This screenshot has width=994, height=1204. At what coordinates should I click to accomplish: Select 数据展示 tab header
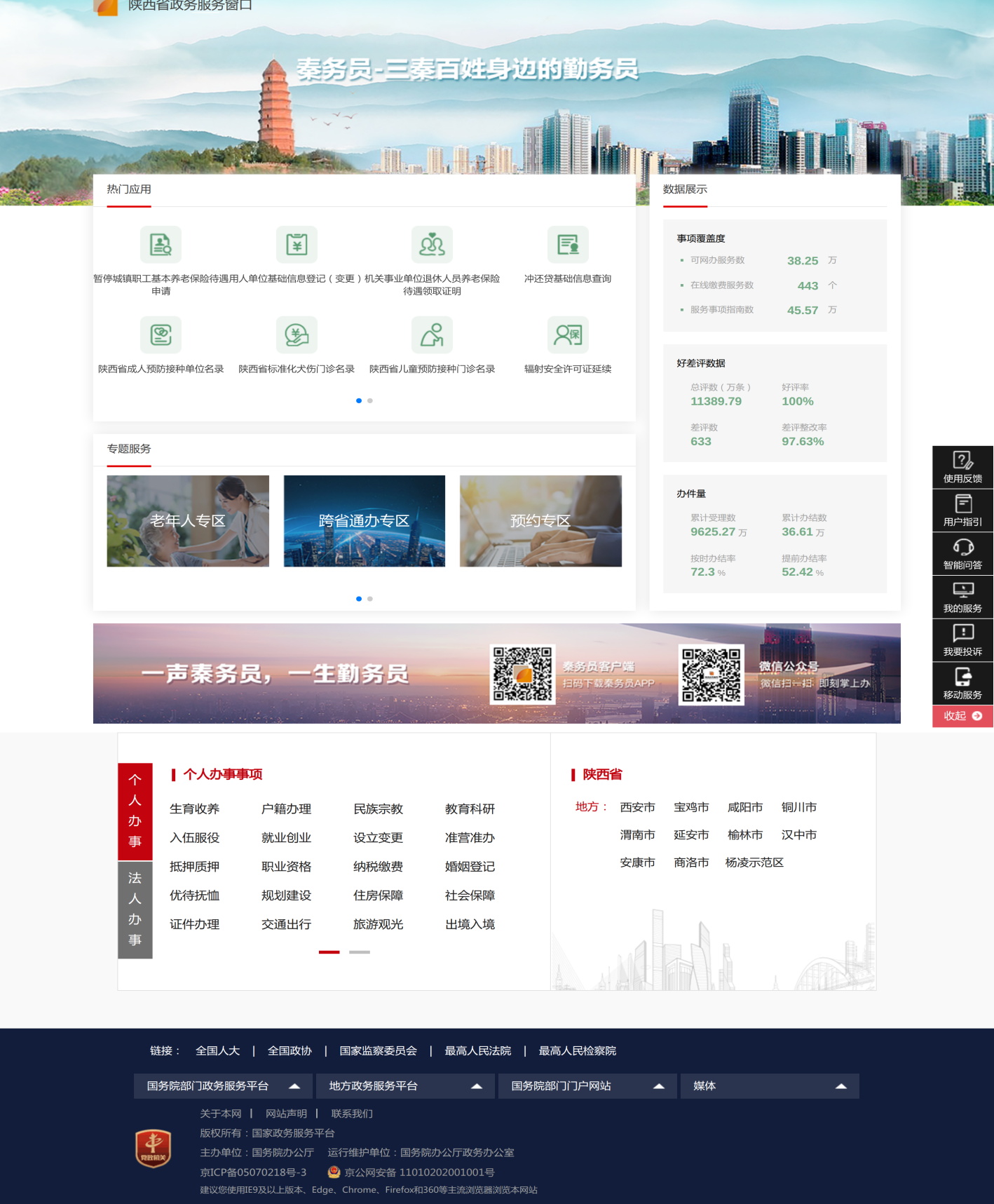click(685, 189)
